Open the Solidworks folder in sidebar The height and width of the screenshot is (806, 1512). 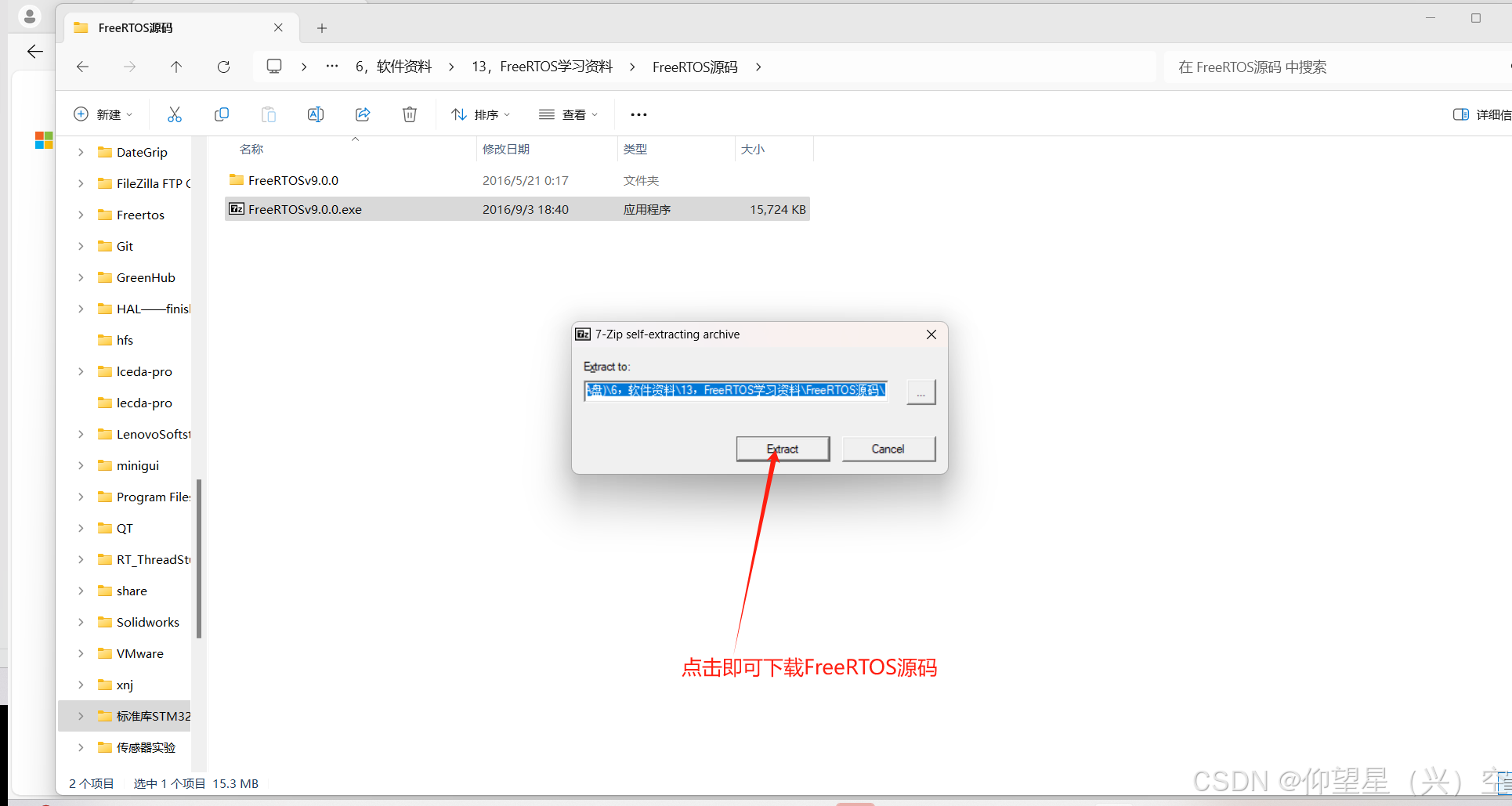tap(147, 622)
